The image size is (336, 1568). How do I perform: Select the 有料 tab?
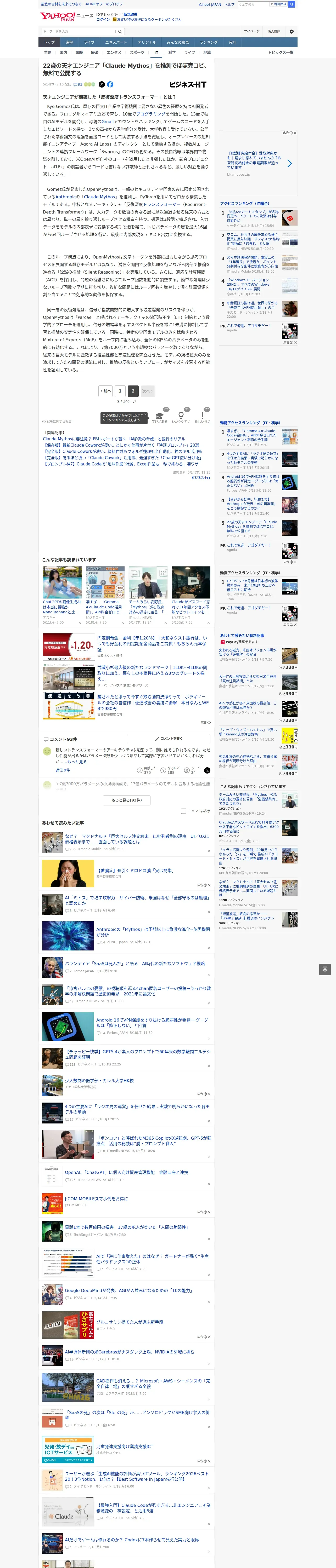232,43
